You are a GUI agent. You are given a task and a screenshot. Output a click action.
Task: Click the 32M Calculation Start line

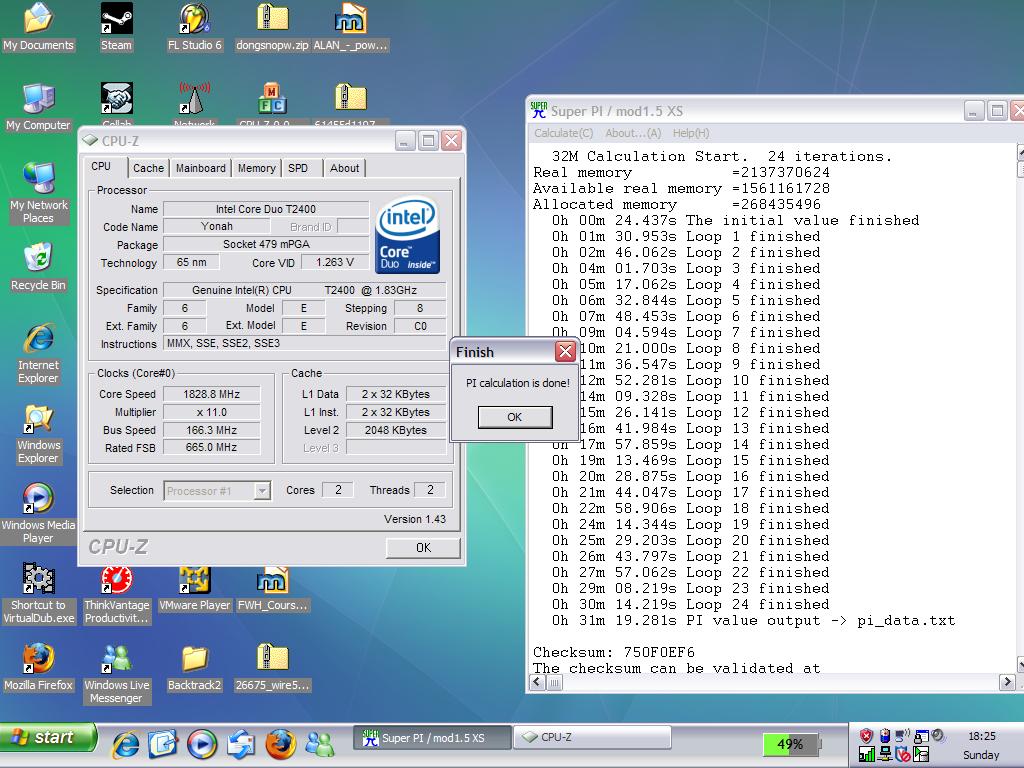[721, 156]
